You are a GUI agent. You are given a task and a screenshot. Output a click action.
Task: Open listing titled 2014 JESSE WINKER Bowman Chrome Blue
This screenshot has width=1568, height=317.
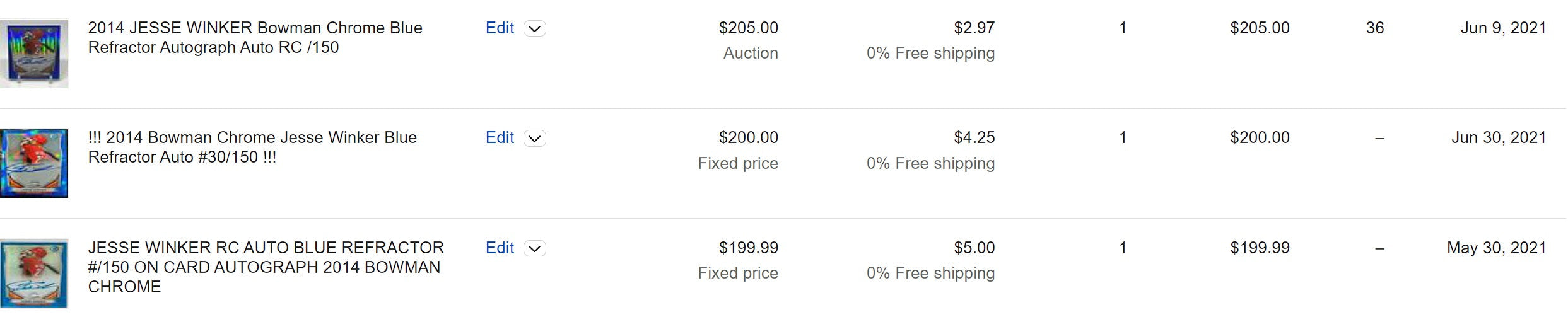255,38
